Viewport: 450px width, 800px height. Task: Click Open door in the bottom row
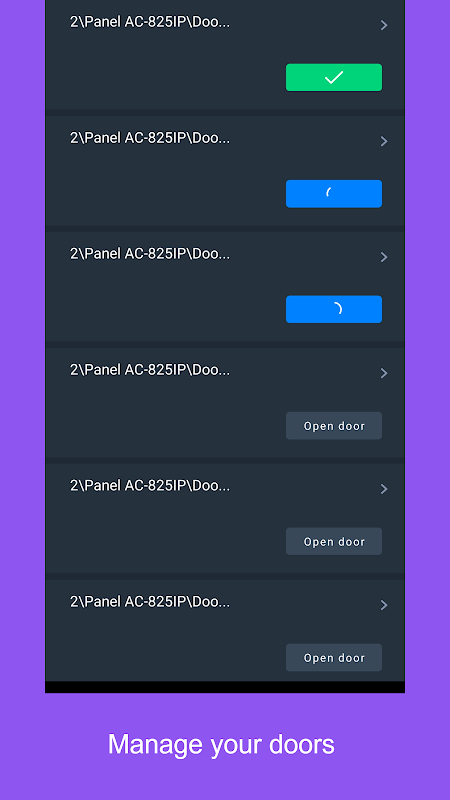[334, 657]
